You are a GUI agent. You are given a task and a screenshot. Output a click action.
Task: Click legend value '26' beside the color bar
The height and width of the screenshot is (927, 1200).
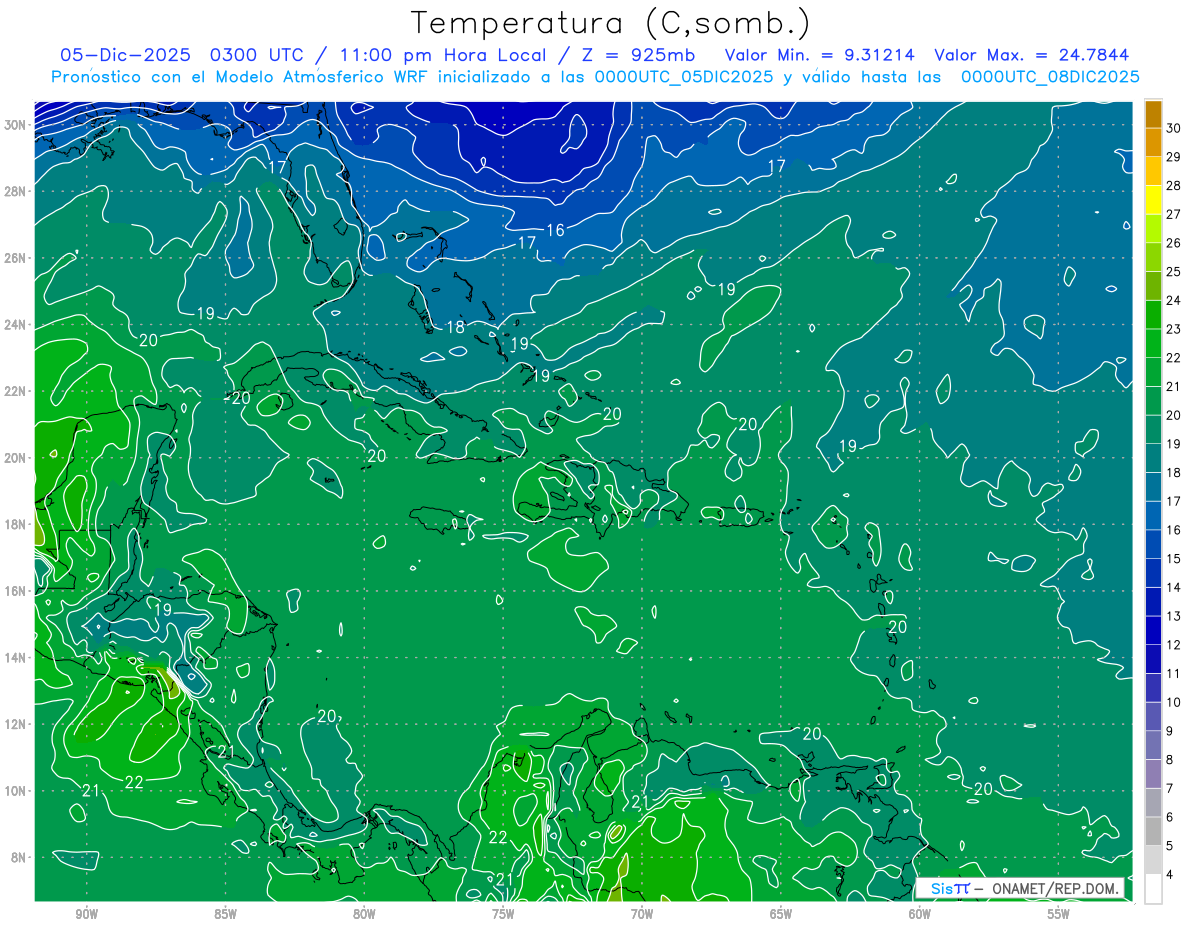tap(1174, 243)
